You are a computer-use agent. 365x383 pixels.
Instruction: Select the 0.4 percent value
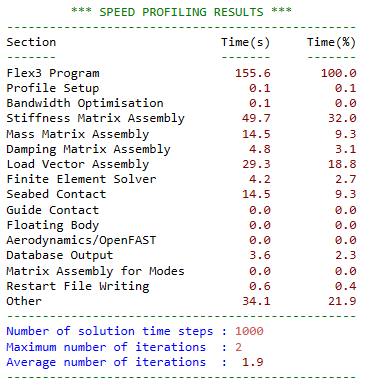pyautogui.click(x=346, y=286)
